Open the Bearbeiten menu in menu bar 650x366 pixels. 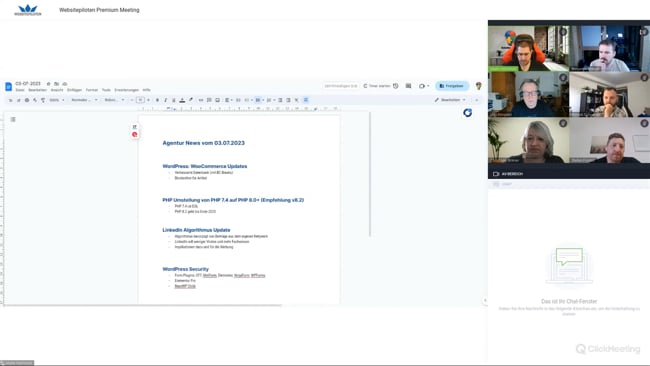(37, 90)
